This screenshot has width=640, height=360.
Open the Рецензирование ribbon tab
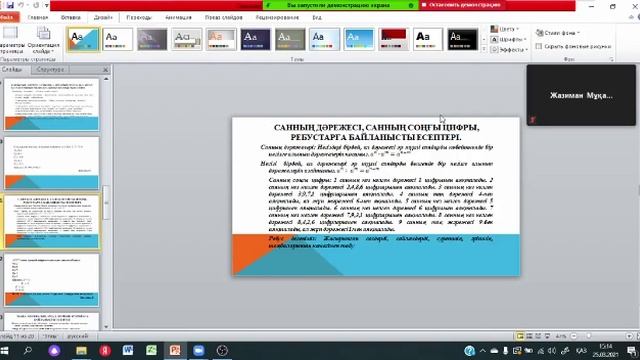(x=277, y=18)
